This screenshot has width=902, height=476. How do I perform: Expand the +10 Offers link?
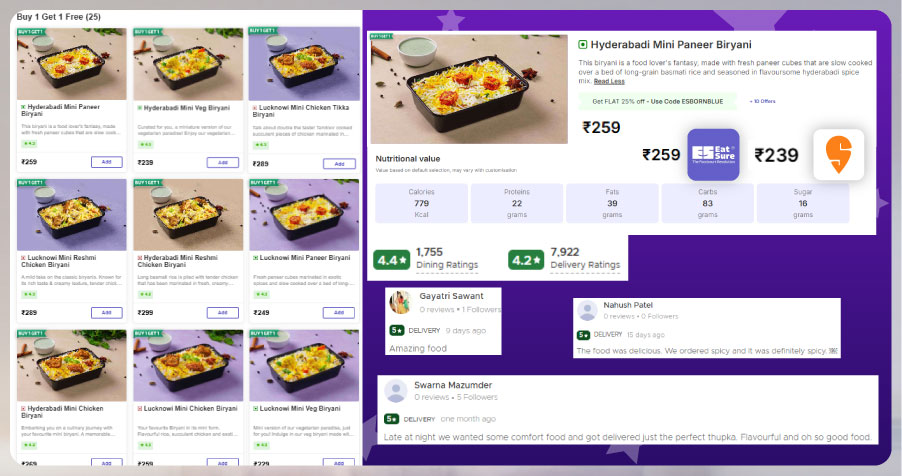click(x=762, y=101)
